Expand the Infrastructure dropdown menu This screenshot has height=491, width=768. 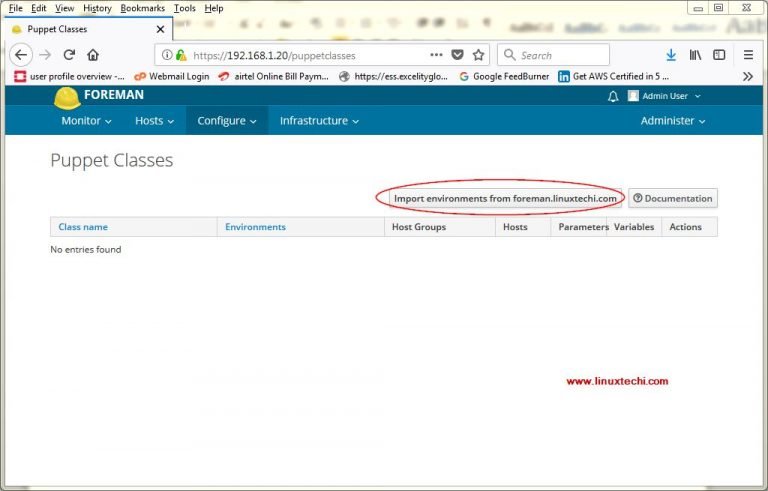[319, 121]
